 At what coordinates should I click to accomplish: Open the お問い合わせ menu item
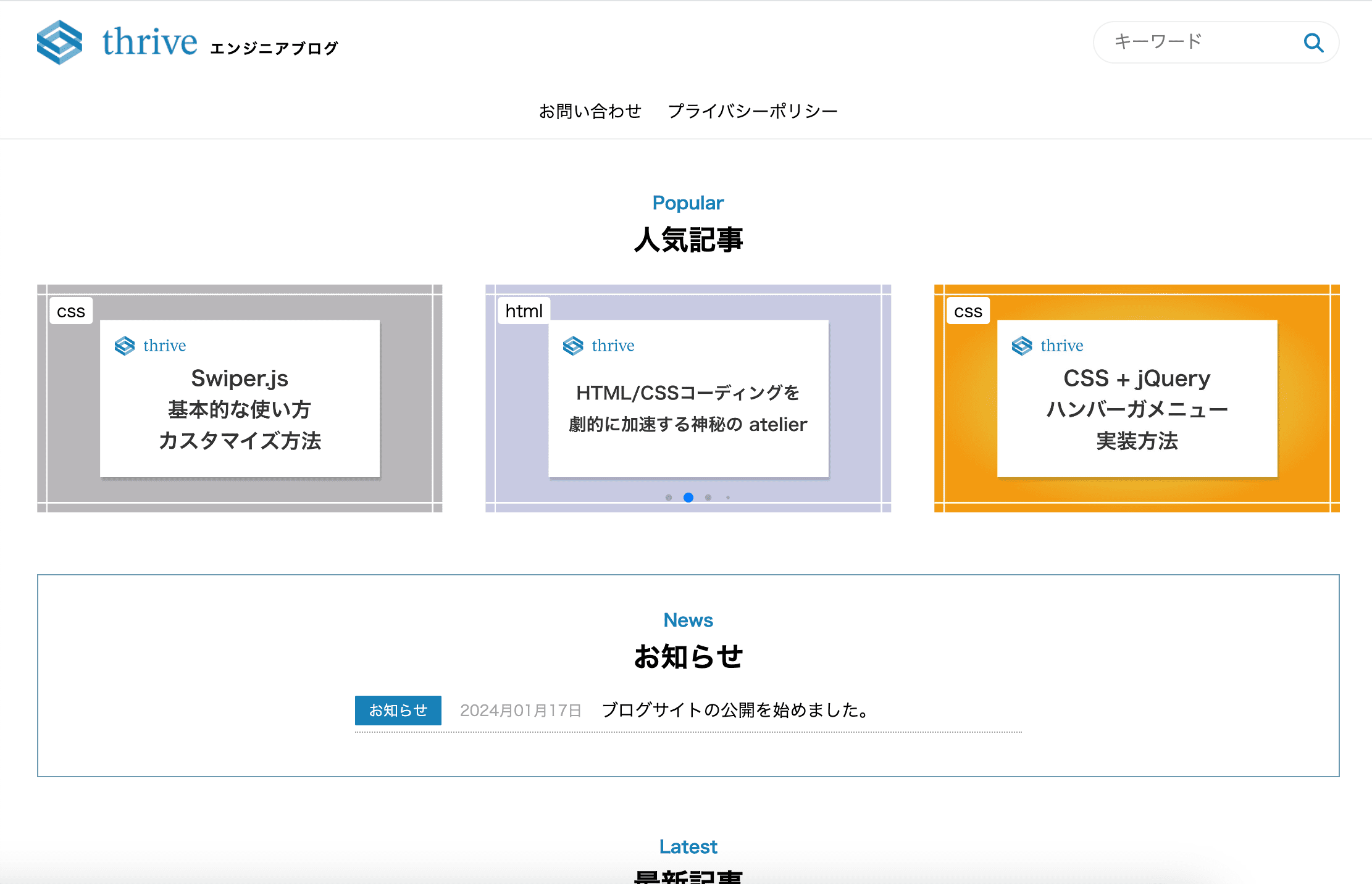coord(590,111)
